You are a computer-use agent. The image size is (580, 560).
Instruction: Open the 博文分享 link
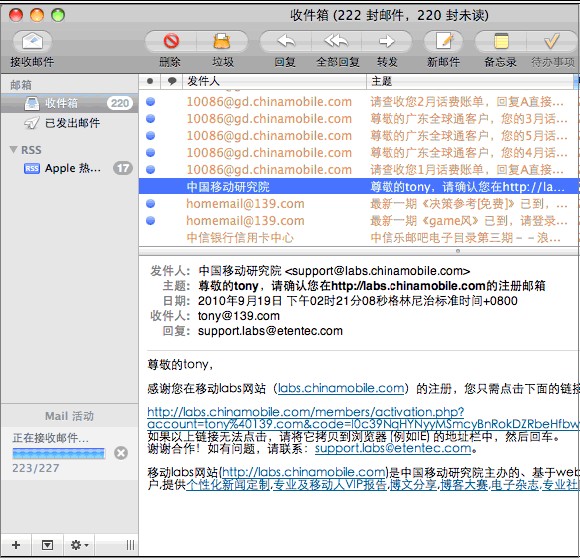(413, 484)
